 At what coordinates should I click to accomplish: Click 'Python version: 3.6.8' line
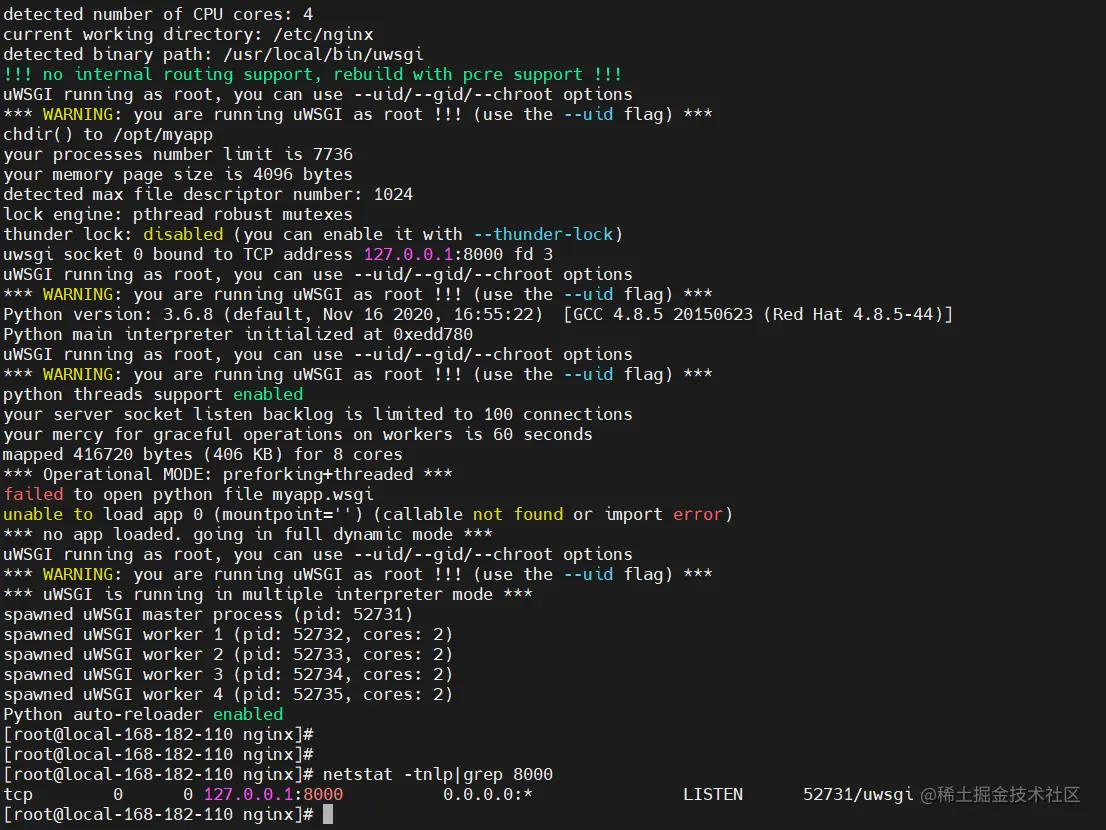pyautogui.click(x=478, y=315)
